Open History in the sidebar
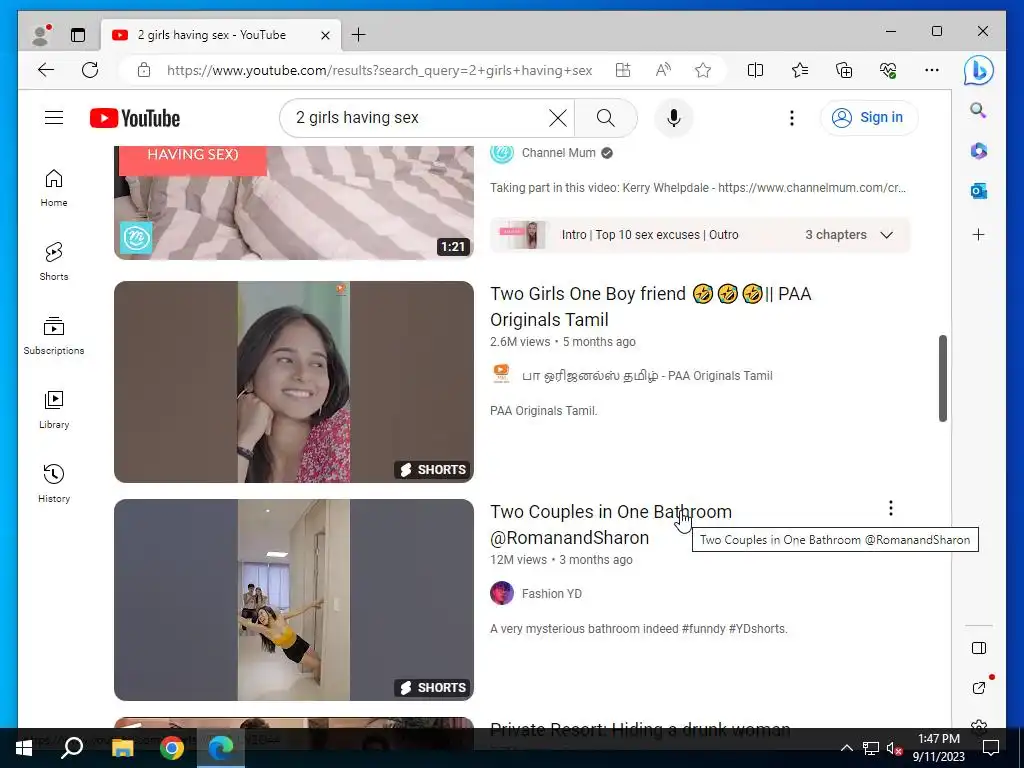The height and width of the screenshot is (768, 1024). pos(54,483)
